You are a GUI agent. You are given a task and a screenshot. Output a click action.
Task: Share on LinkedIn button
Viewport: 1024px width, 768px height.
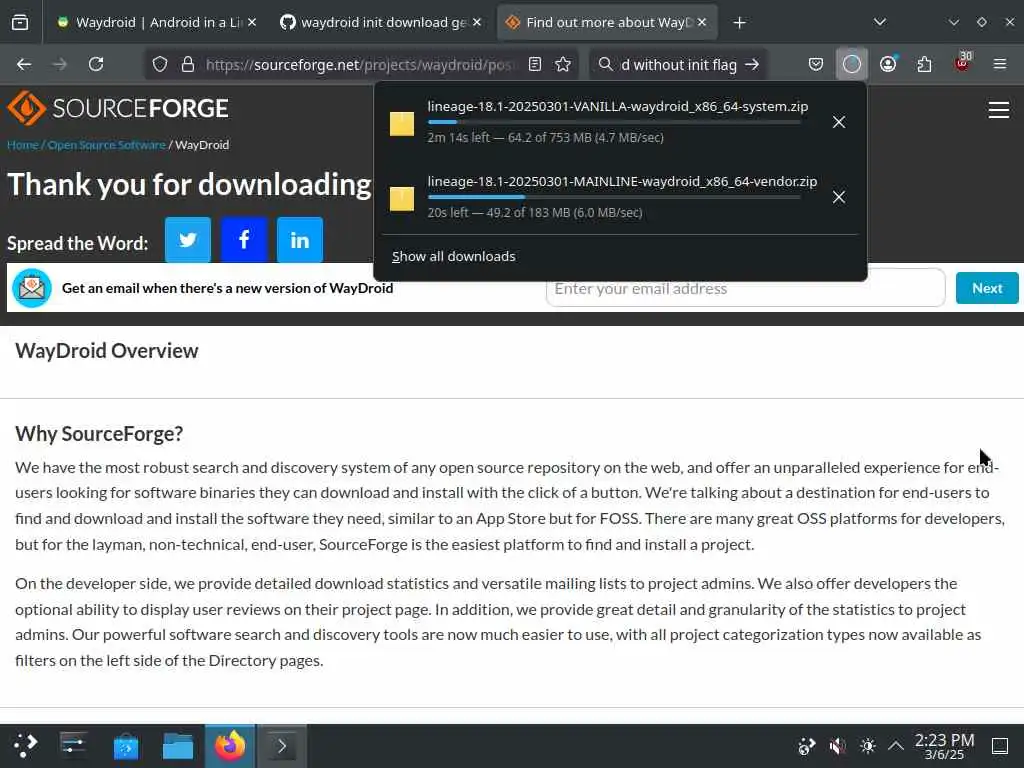point(300,240)
